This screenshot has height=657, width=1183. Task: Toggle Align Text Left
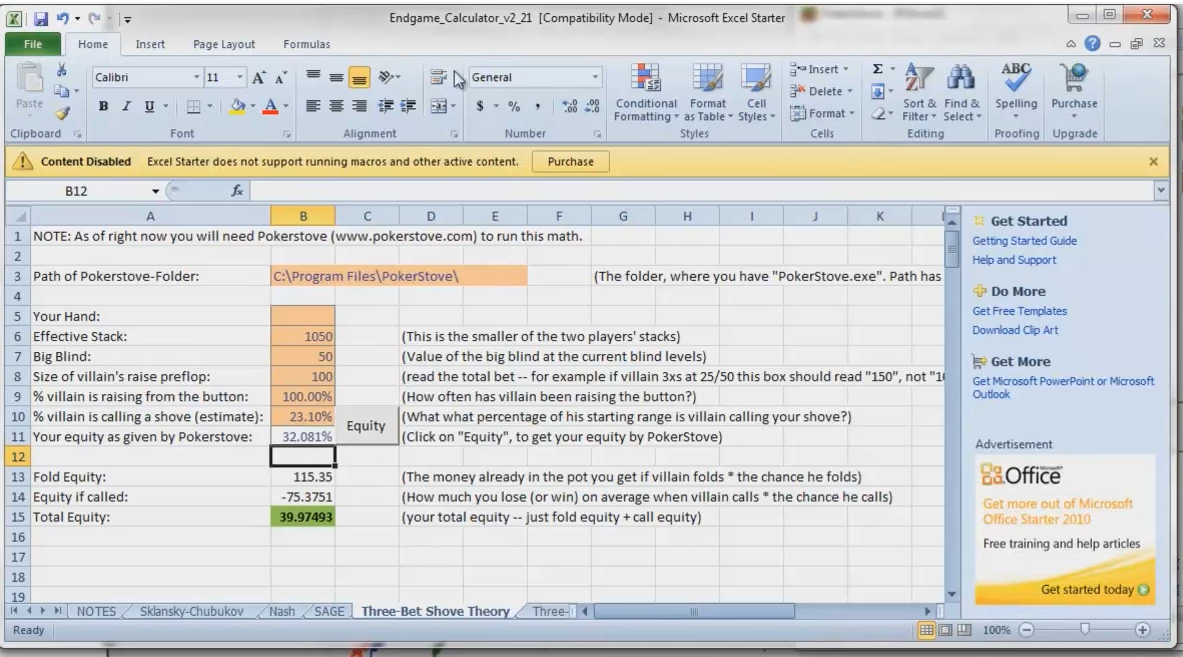click(313, 106)
